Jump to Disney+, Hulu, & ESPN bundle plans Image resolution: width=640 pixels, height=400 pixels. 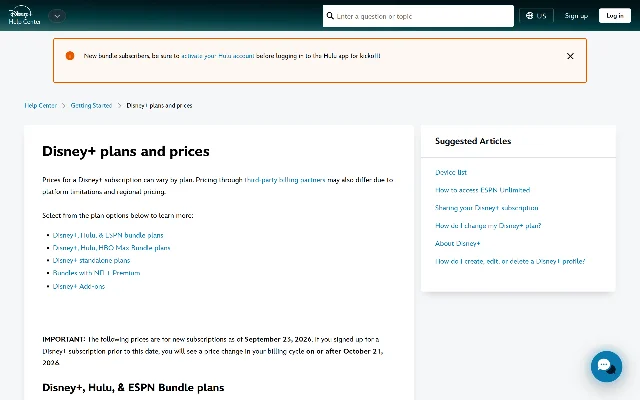[x=108, y=235]
